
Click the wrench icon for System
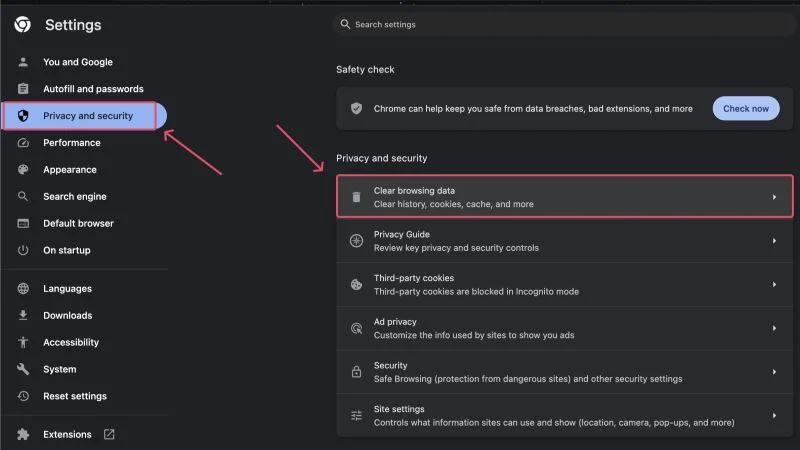point(23,369)
